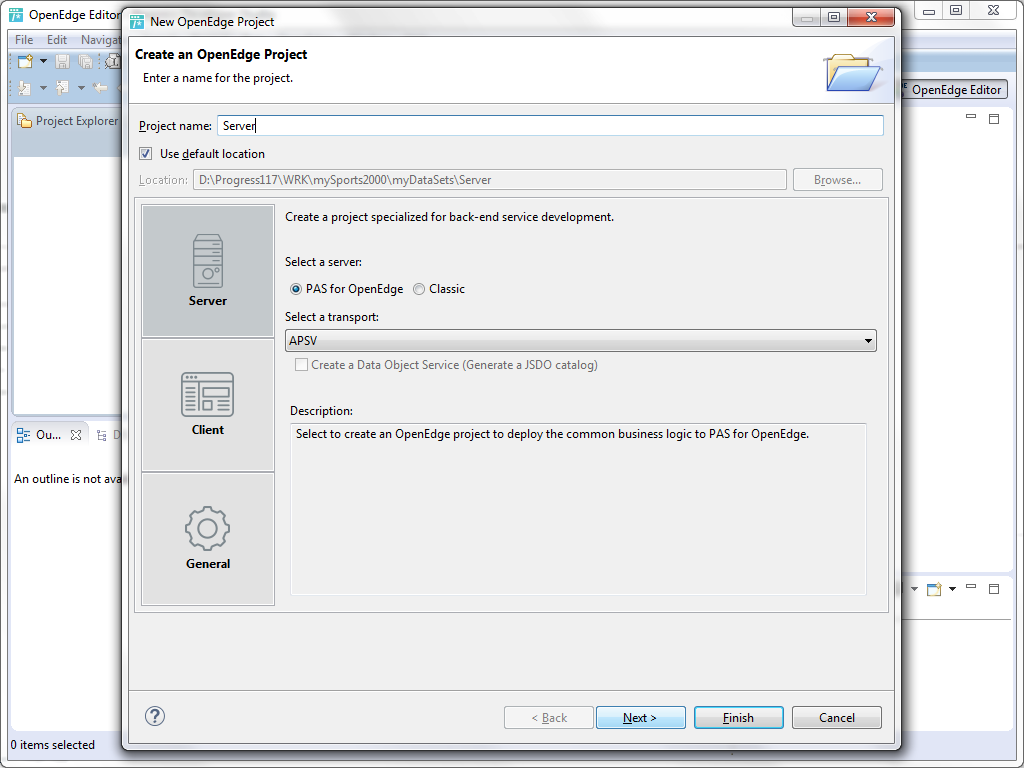This screenshot has height=768, width=1024.
Task: Maximize the right editor area panel
Action: point(994,119)
